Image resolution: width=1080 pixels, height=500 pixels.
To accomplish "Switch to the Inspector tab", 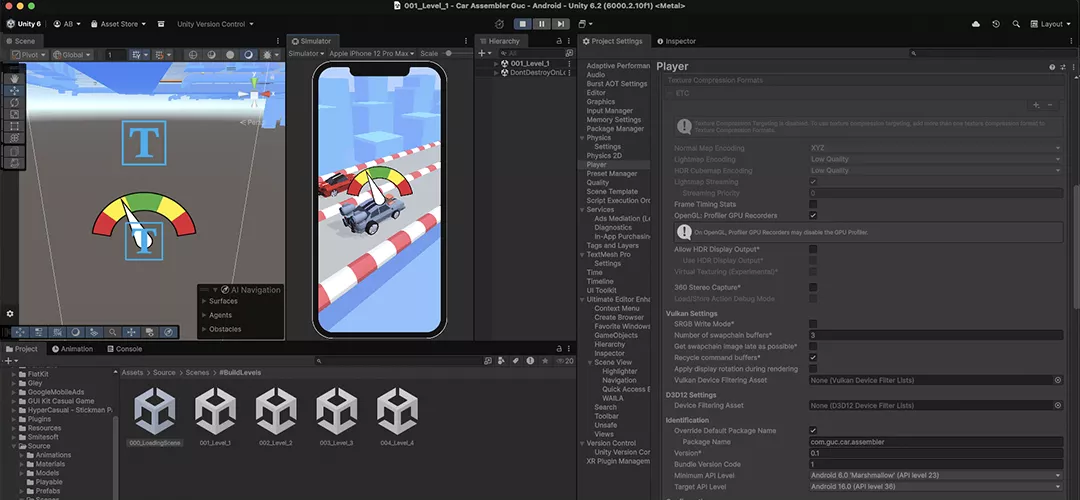I will click(676, 41).
